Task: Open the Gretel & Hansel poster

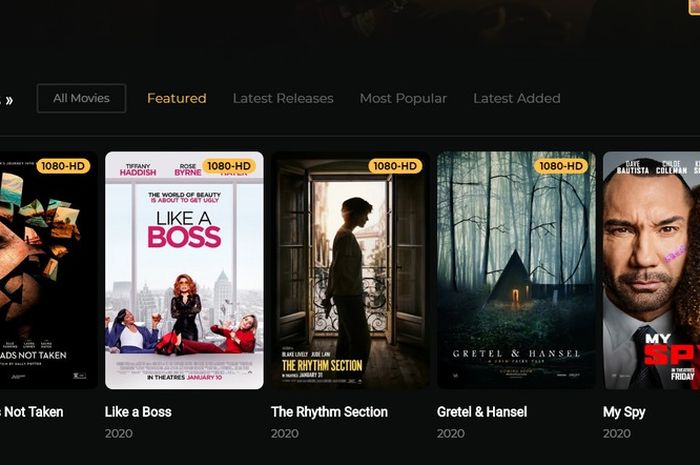Action: tap(517, 270)
